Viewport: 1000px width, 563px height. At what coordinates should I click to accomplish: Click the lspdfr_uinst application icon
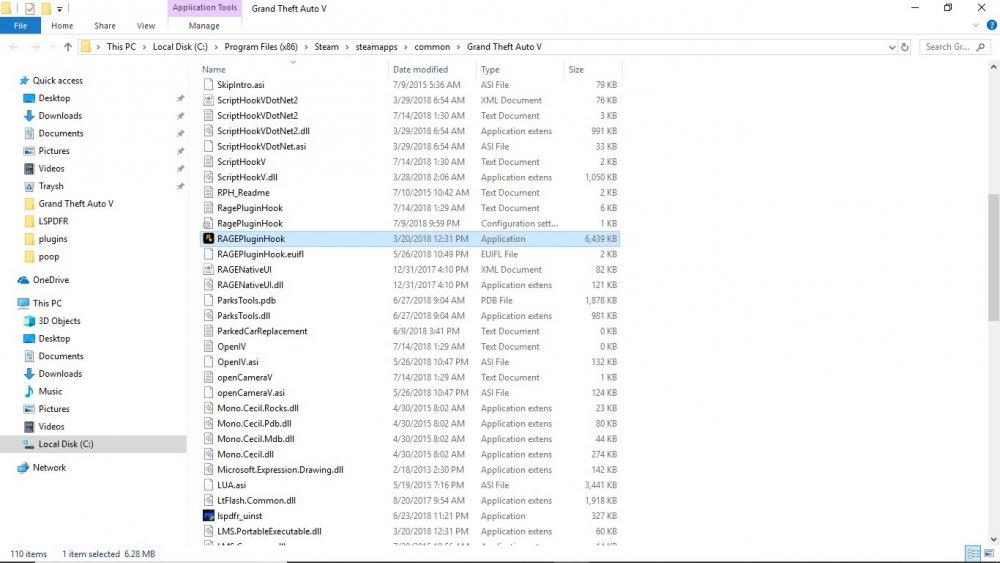coord(208,516)
